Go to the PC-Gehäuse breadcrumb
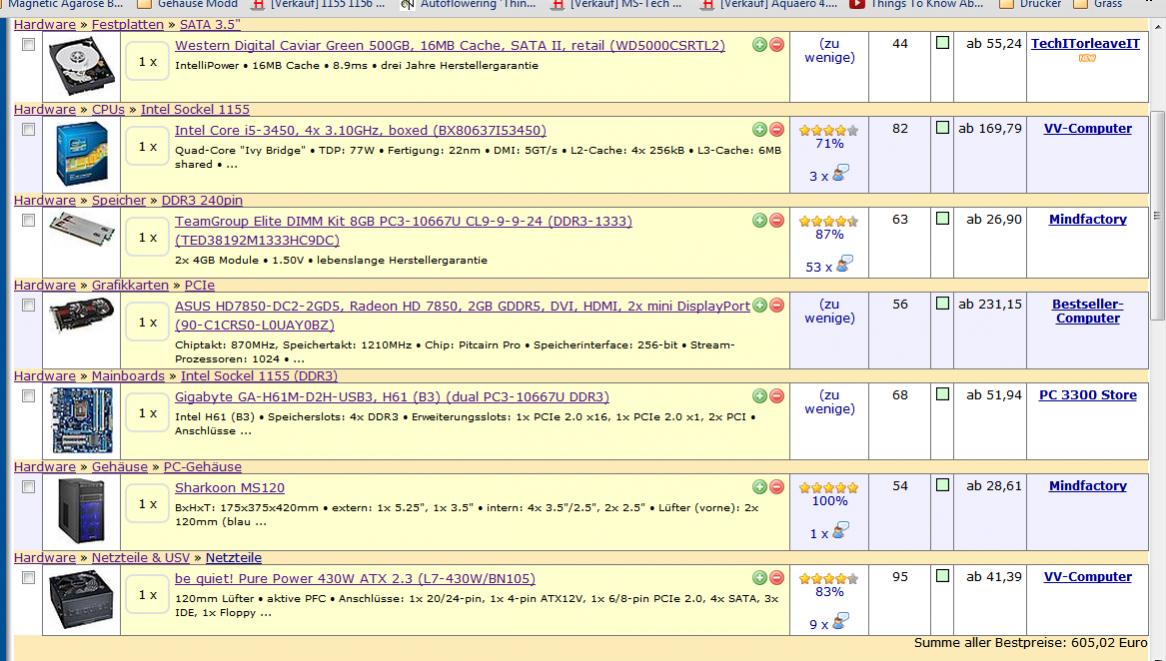This screenshot has width=1166, height=661. pos(202,466)
